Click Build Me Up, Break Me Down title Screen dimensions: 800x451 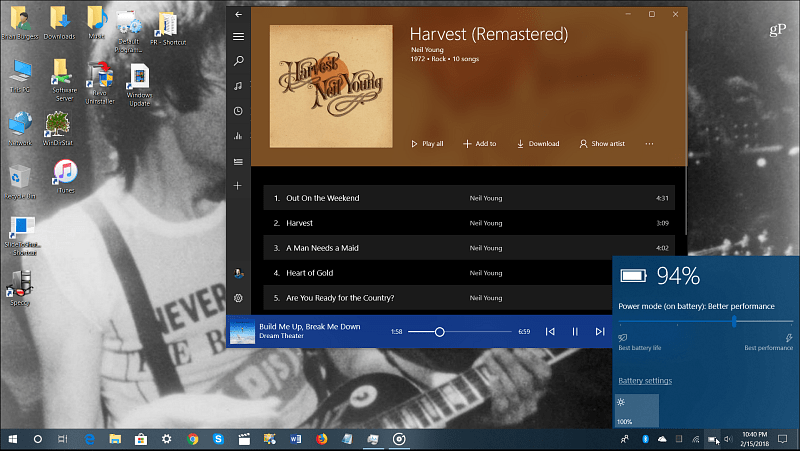310,327
